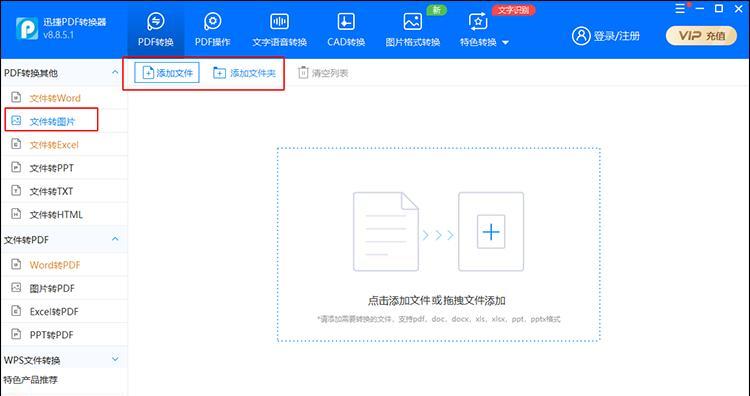Open the PDF转换 tab
Screen dimensions: 750x396
pos(155,29)
